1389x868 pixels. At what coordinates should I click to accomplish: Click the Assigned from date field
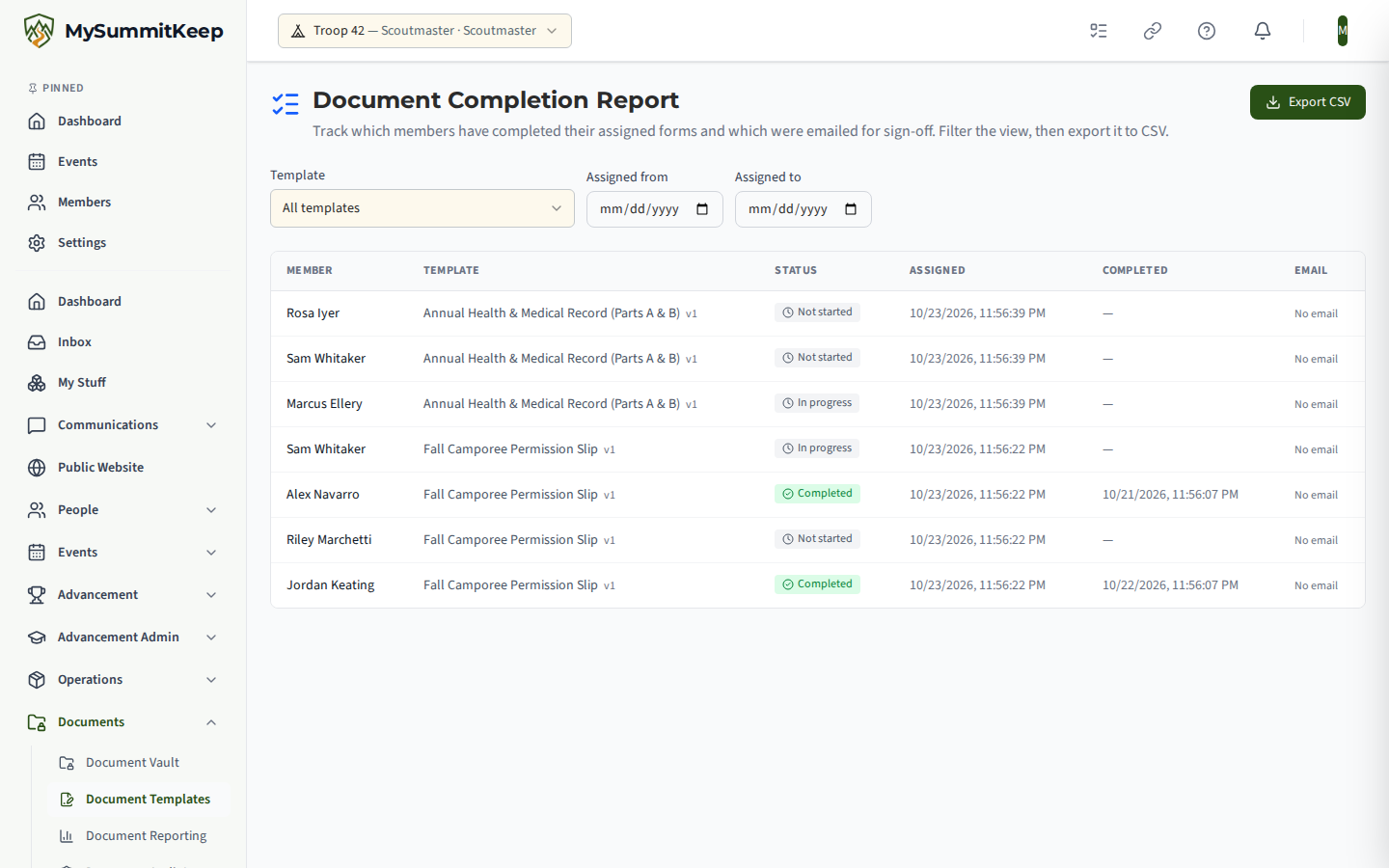(x=655, y=209)
